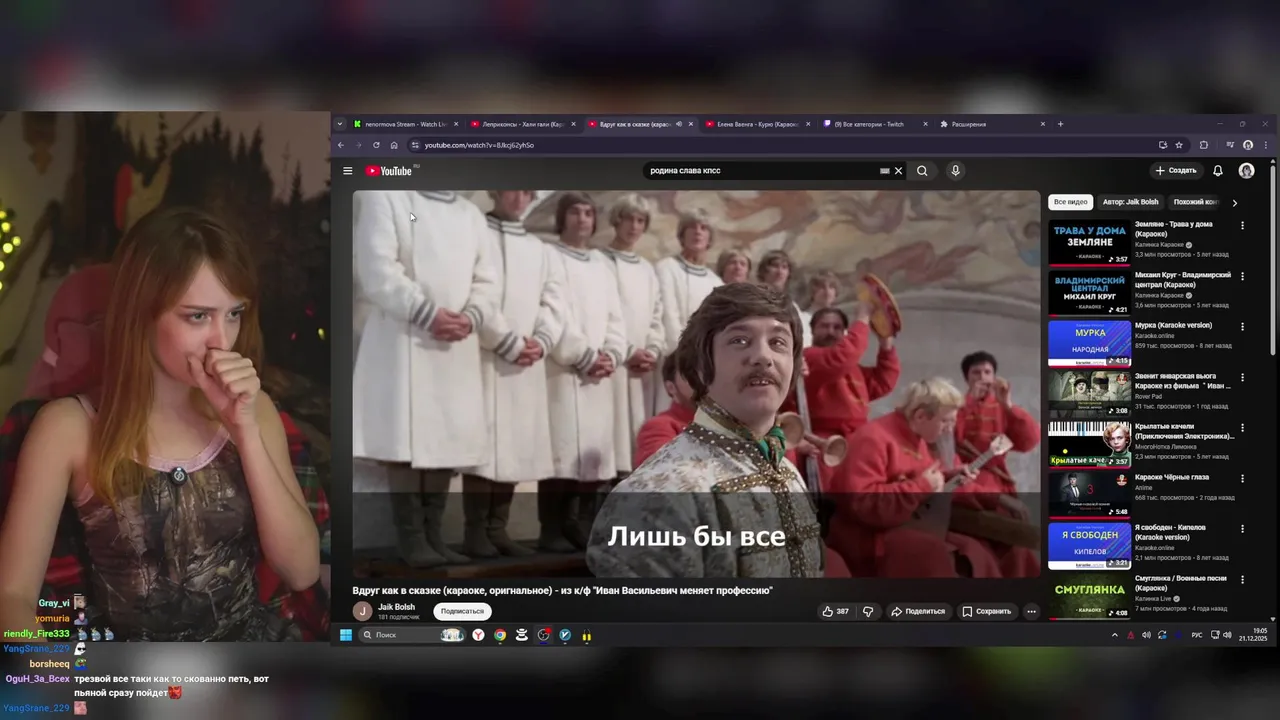Bookmark this page with the star icon

(1179, 145)
